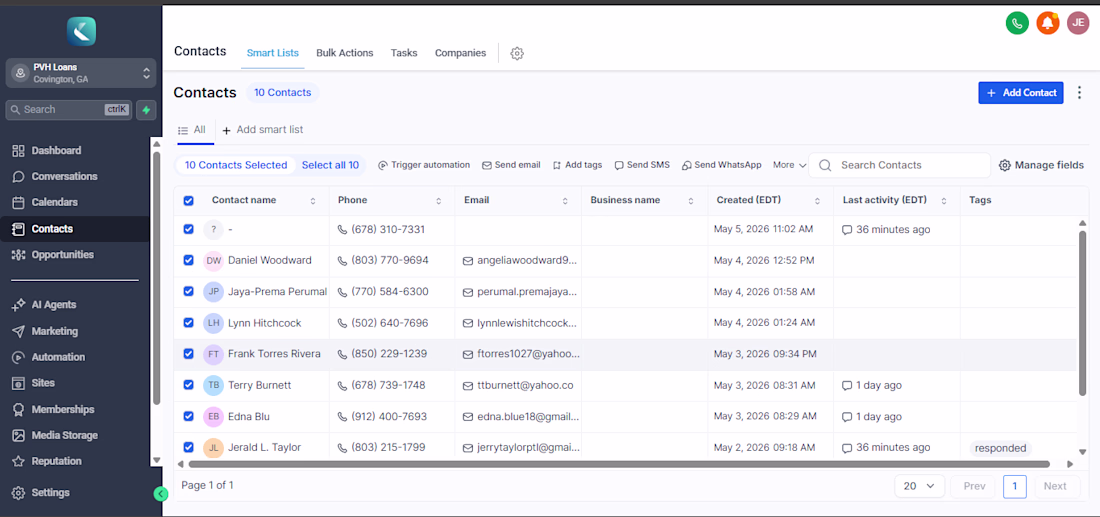Click the green lightning quick actions icon
Screen dimensions: 1100x517
[146, 110]
